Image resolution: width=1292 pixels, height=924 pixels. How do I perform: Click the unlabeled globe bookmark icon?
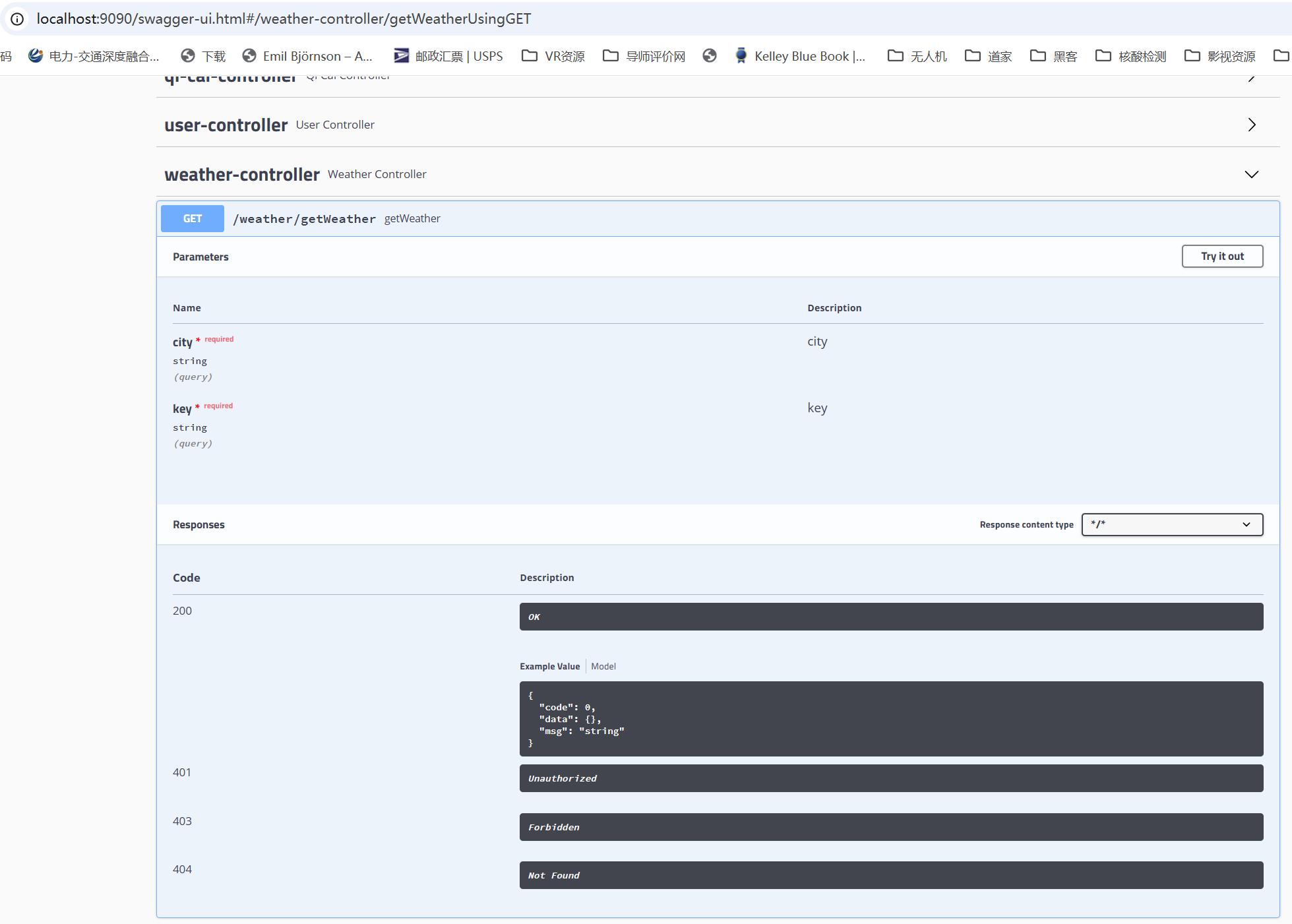point(710,56)
